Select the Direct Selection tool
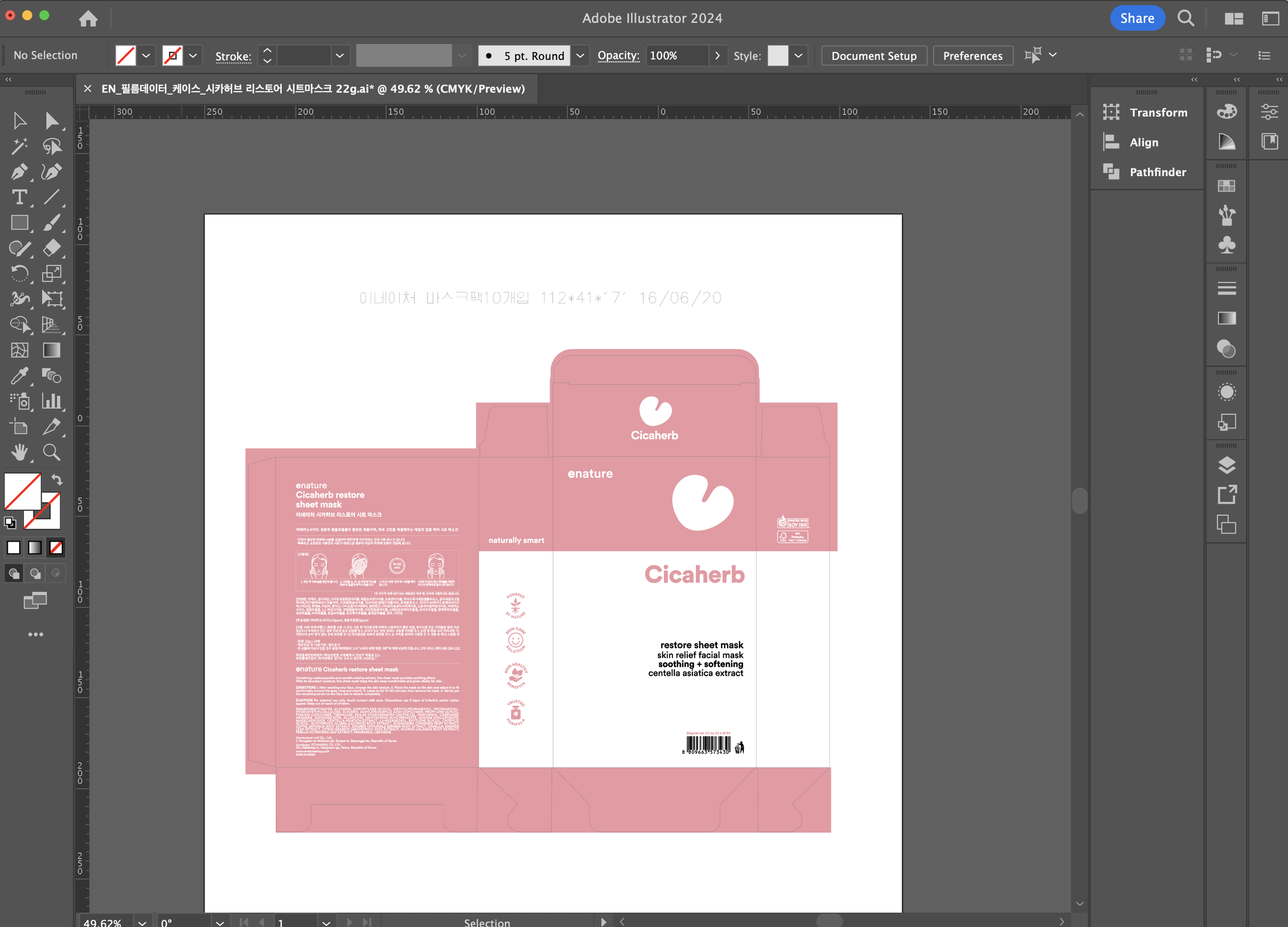1288x927 pixels. [52, 121]
